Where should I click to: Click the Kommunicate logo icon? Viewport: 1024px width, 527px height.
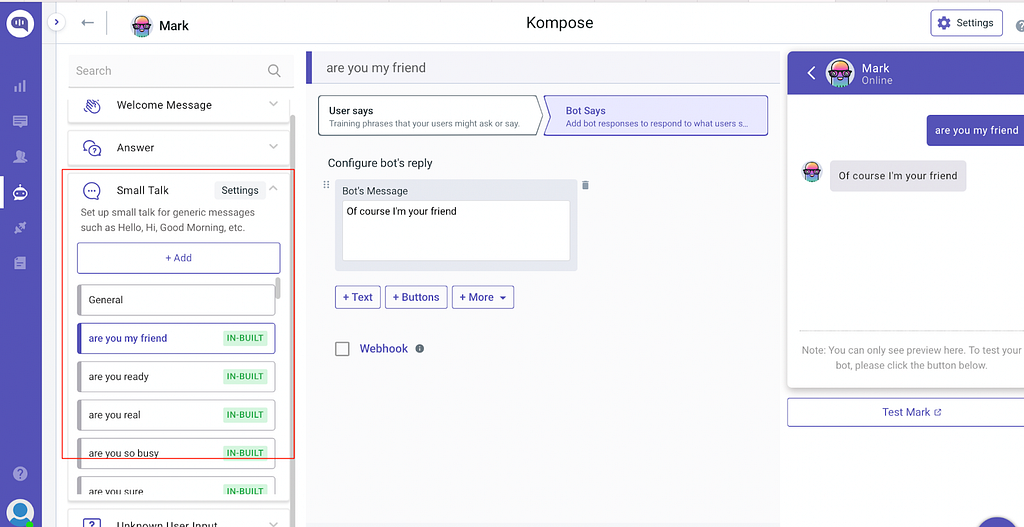coord(20,24)
